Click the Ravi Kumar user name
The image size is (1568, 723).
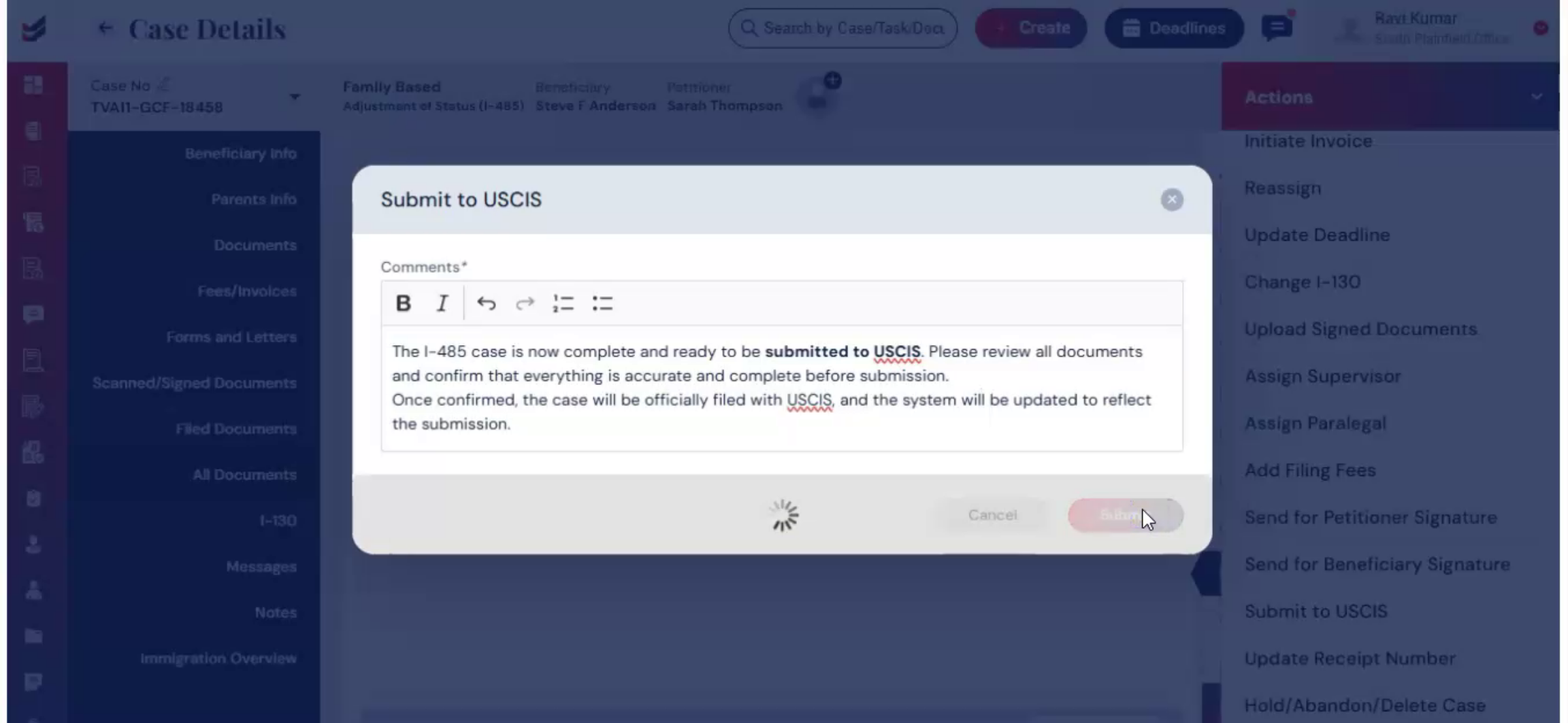[x=1416, y=18]
